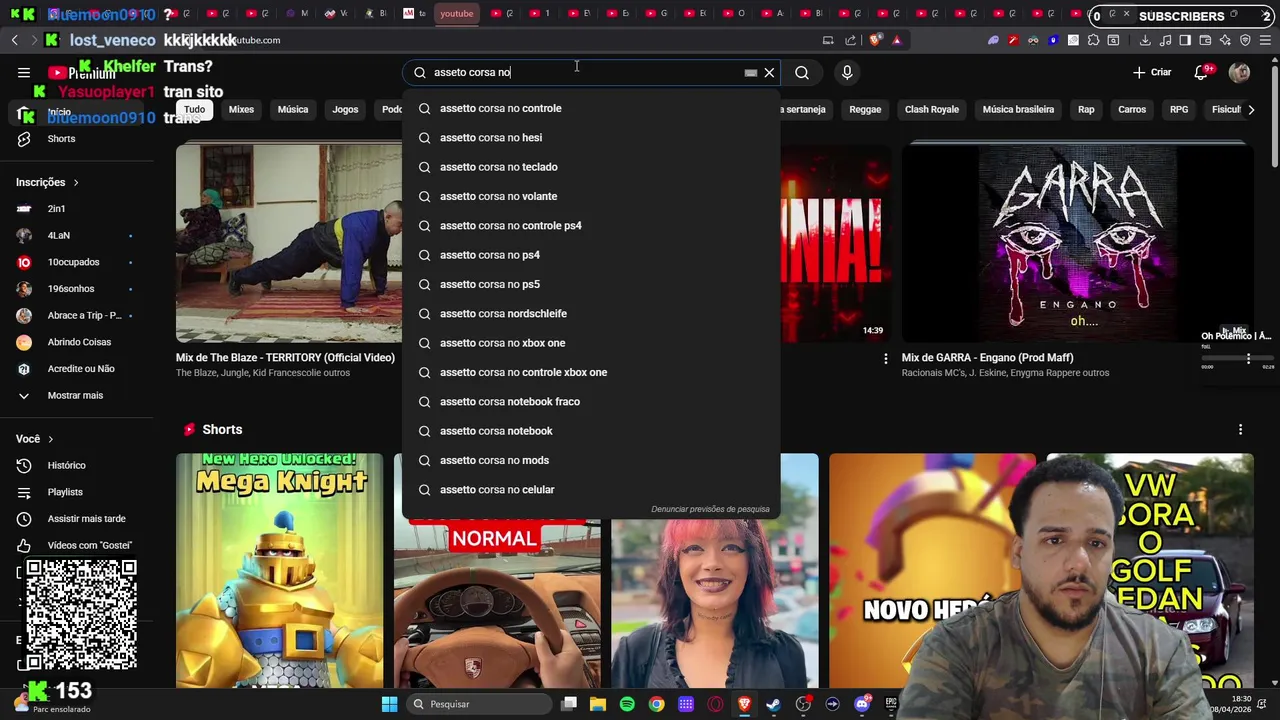Open Brave Rewards triangle icon
Image resolution: width=1280 pixels, height=720 pixels.
[896, 40]
